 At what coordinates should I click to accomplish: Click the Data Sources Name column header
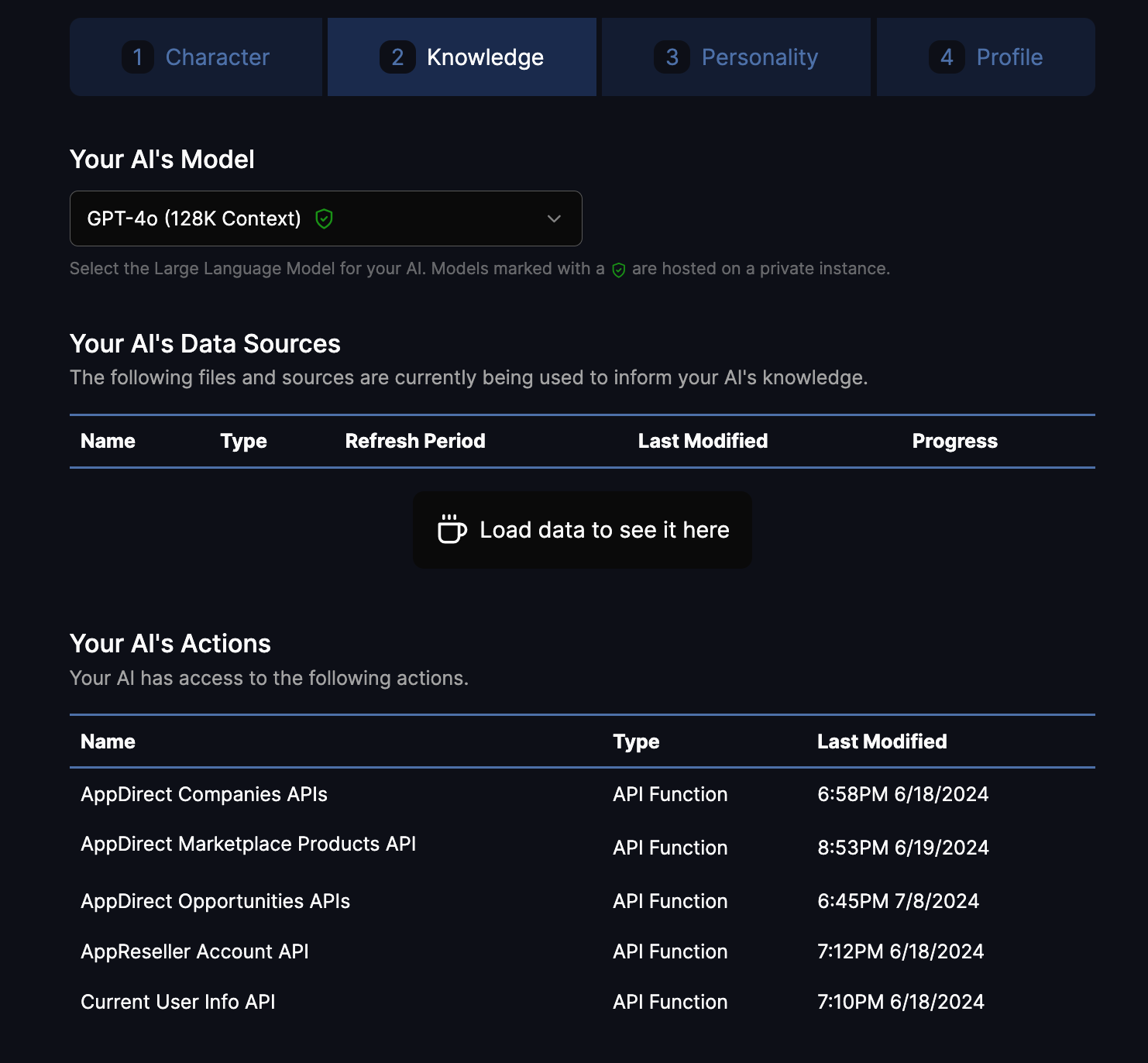(108, 441)
